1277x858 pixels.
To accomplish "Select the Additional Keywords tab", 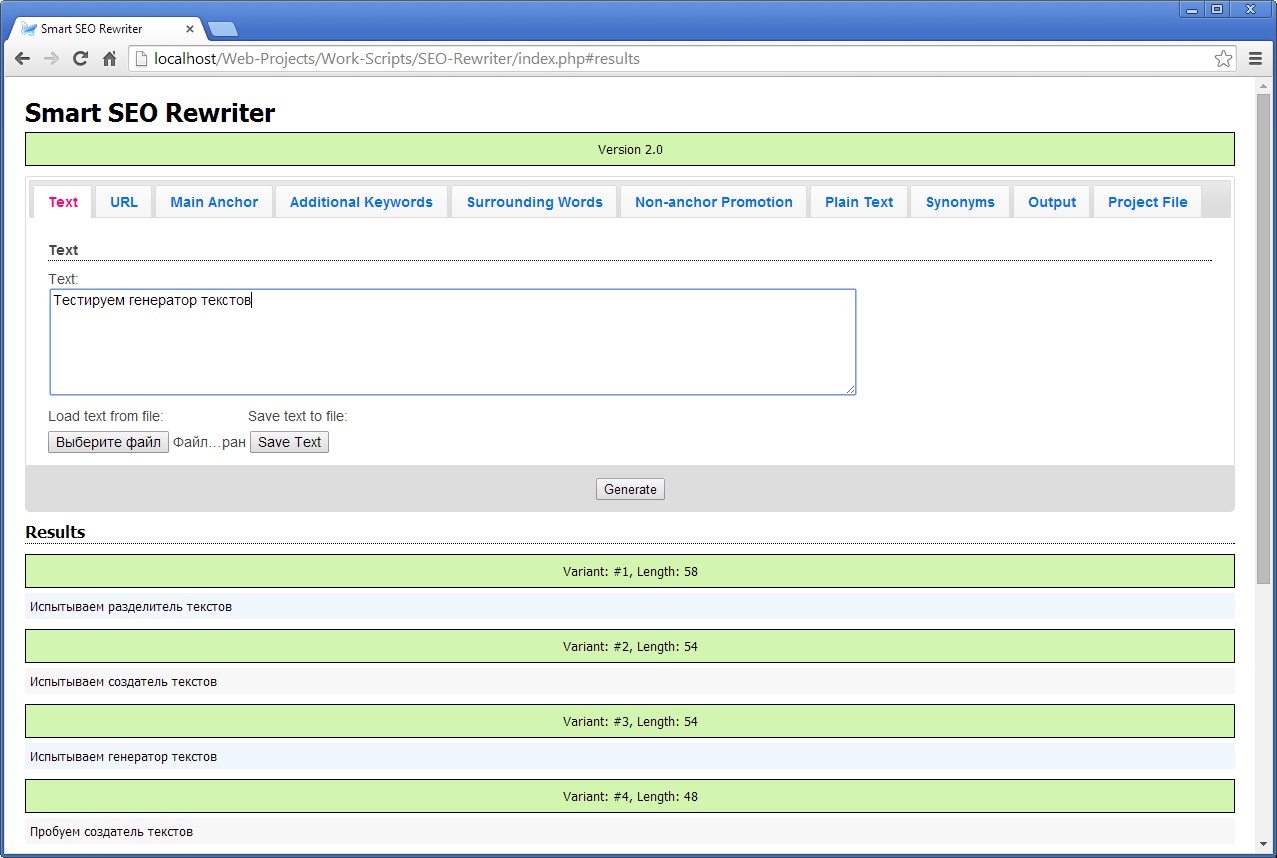I will point(361,202).
